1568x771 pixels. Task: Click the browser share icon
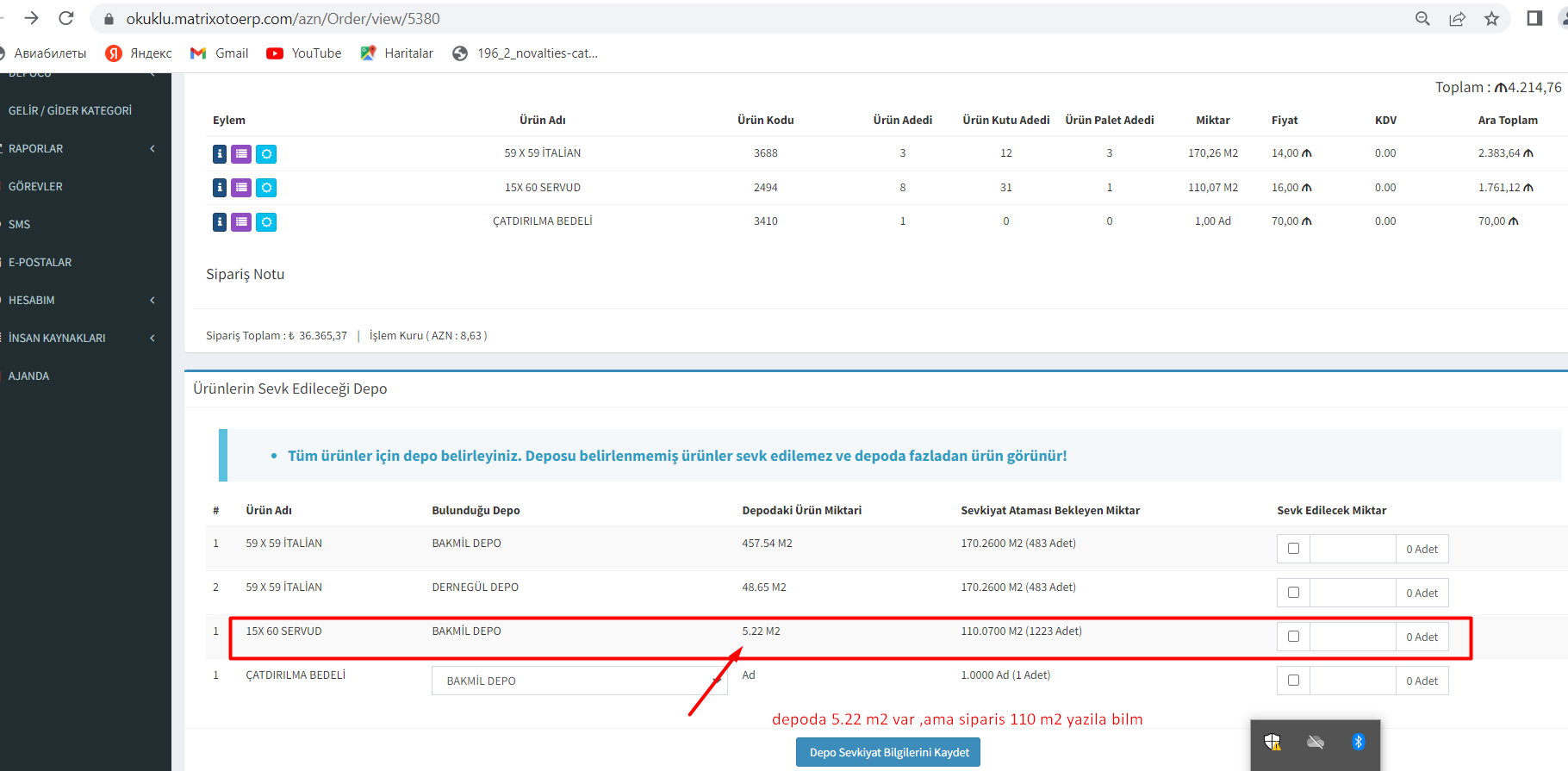(x=1457, y=19)
